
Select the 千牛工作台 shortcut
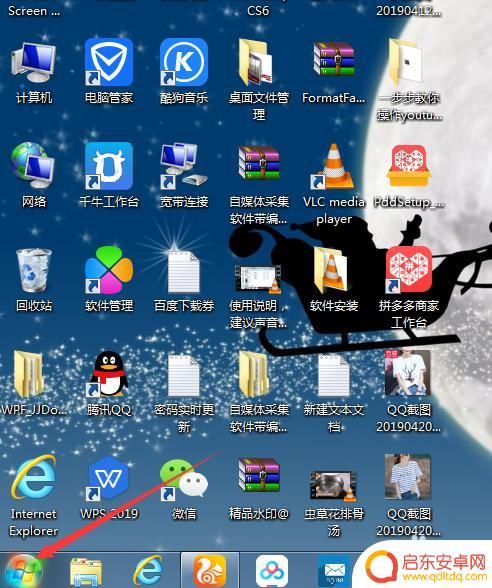[x=109, y=166]
